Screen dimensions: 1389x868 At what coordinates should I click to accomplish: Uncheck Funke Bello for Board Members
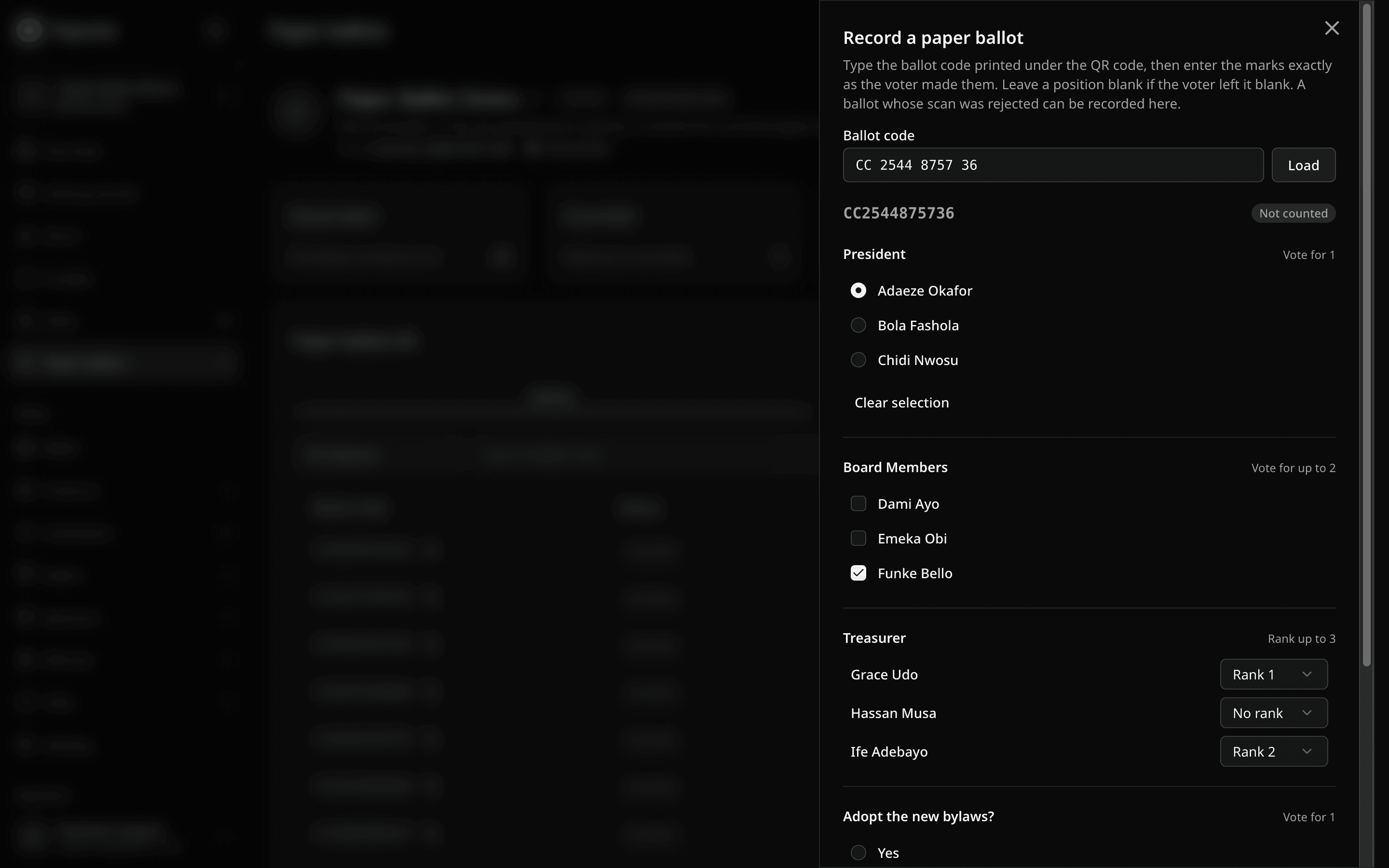[x=858, y=573]
